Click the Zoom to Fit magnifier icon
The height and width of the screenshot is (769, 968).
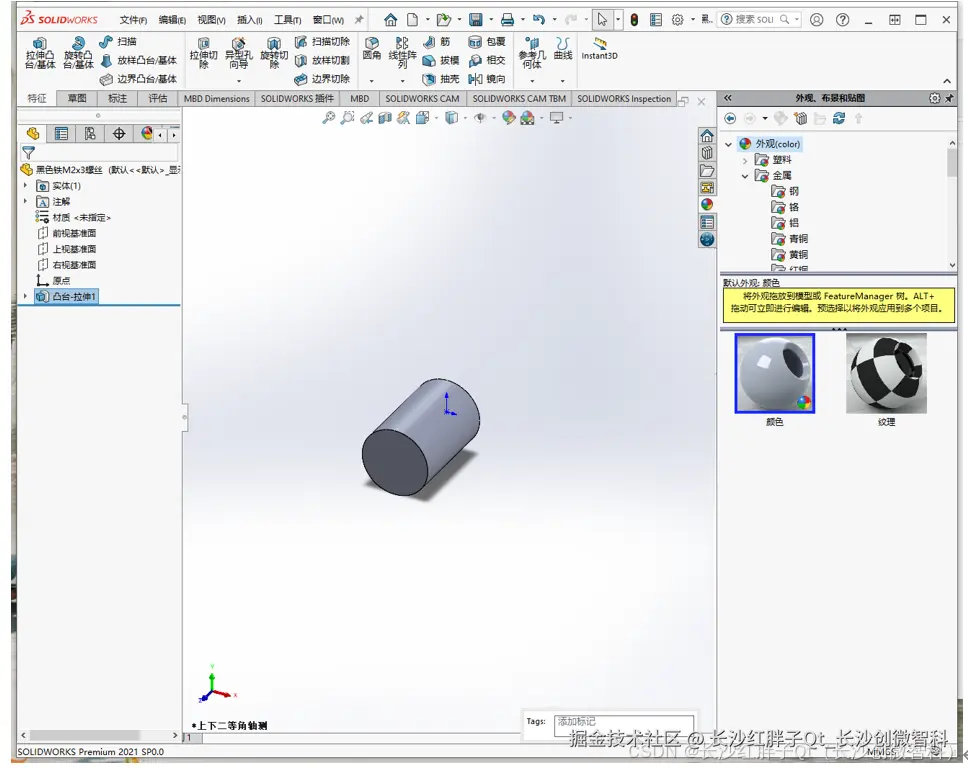[328, 117]
